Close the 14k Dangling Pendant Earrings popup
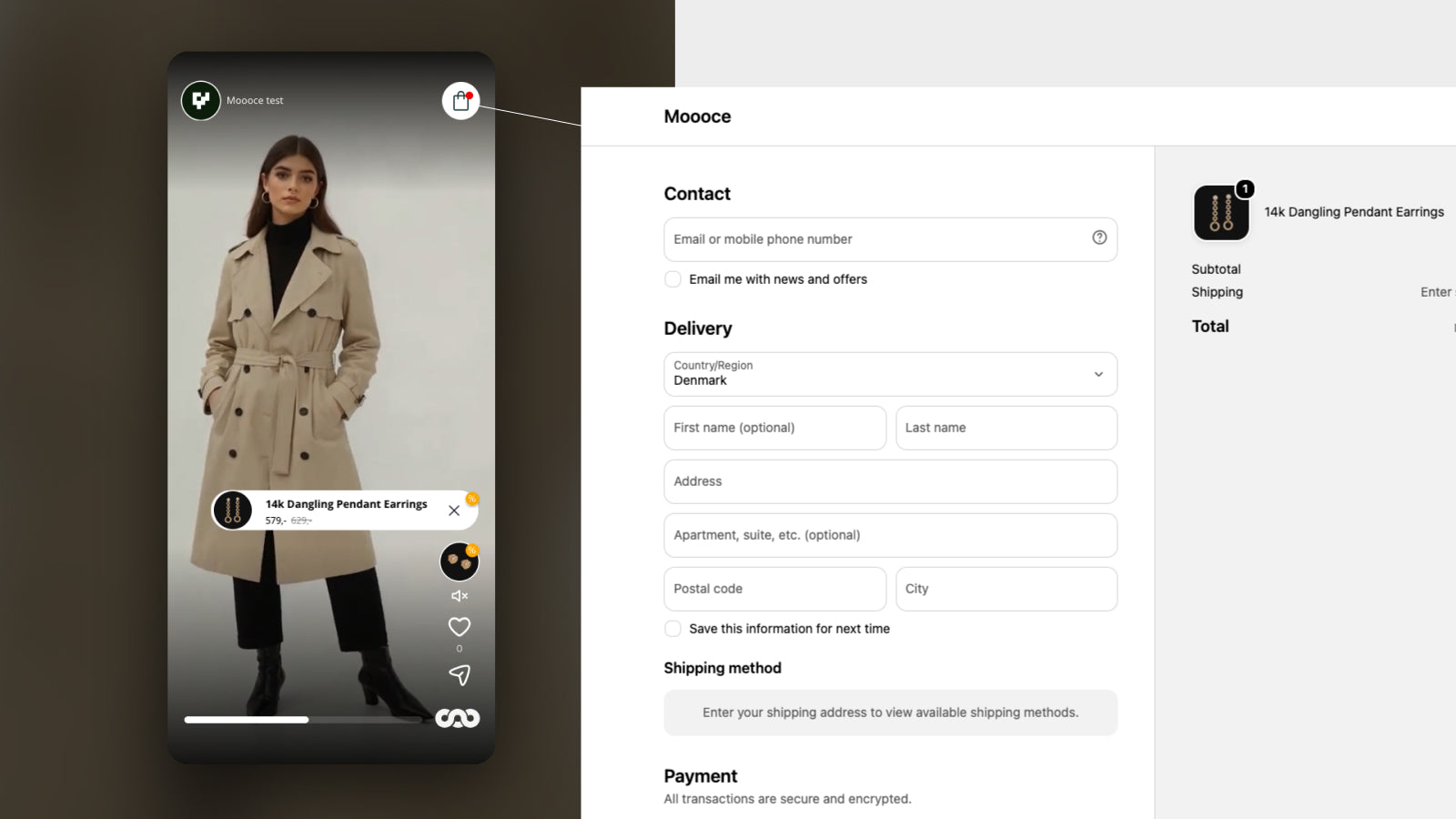 454,511
